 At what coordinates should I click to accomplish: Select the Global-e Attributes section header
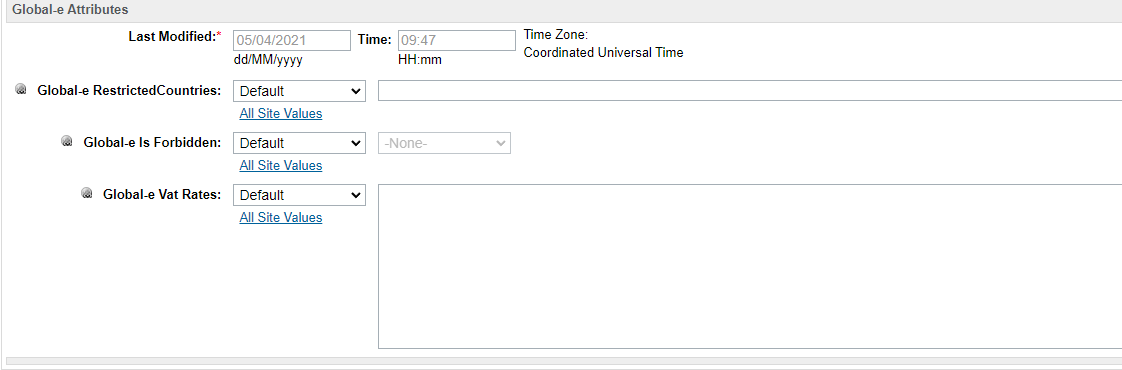point(71,10)
